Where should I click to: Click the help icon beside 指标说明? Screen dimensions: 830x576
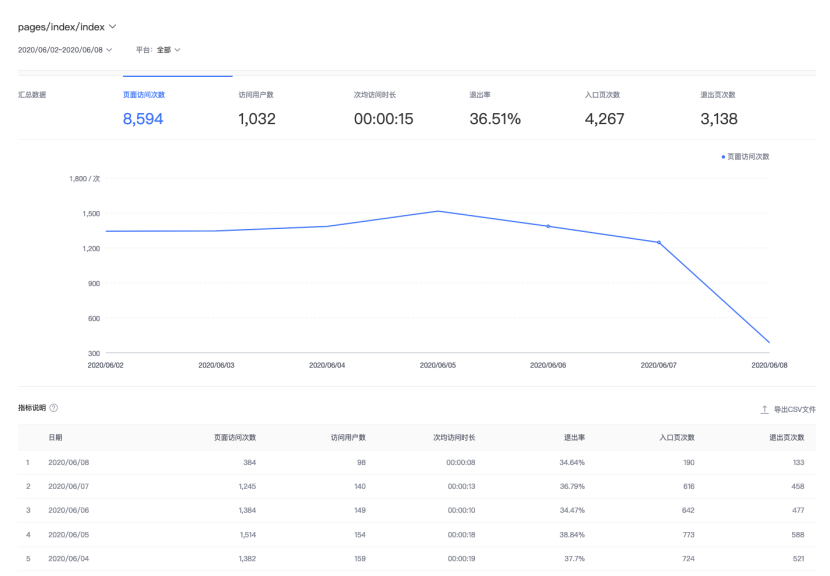coord(53,409)
